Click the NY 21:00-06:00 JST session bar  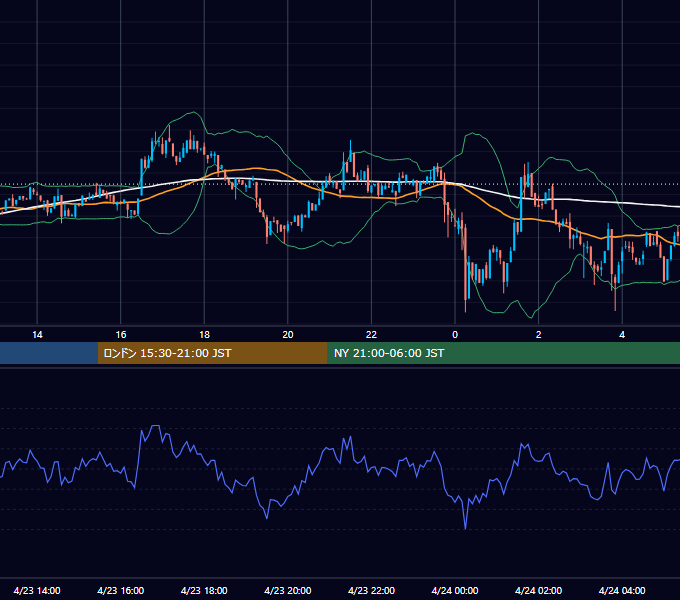pos(503,353)
